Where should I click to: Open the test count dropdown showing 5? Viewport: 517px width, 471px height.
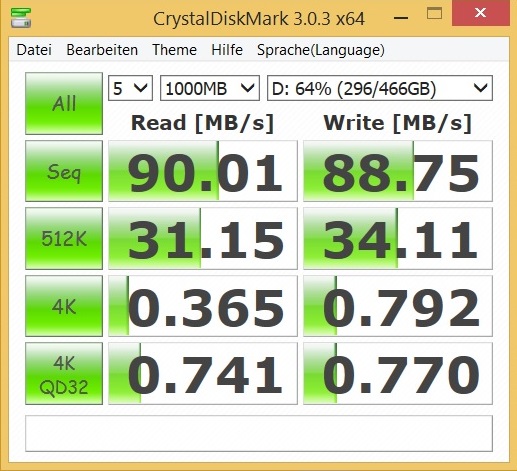(130, 88)
